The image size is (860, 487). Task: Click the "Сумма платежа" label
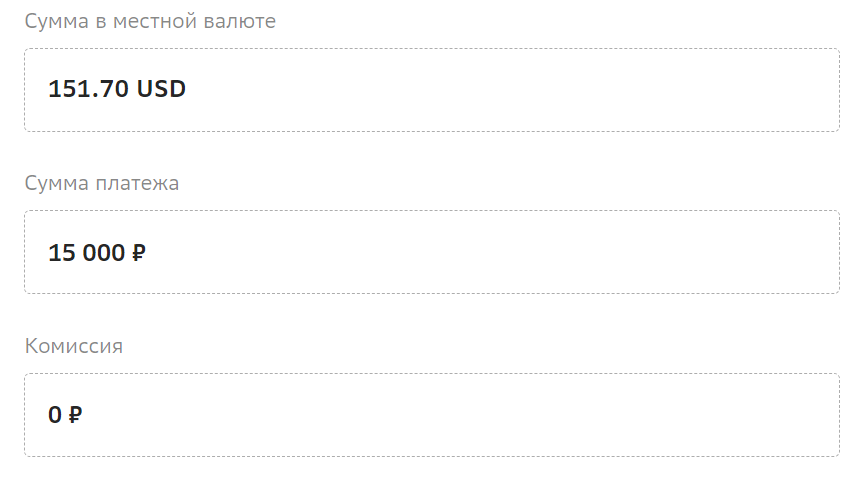coord(102,183)
